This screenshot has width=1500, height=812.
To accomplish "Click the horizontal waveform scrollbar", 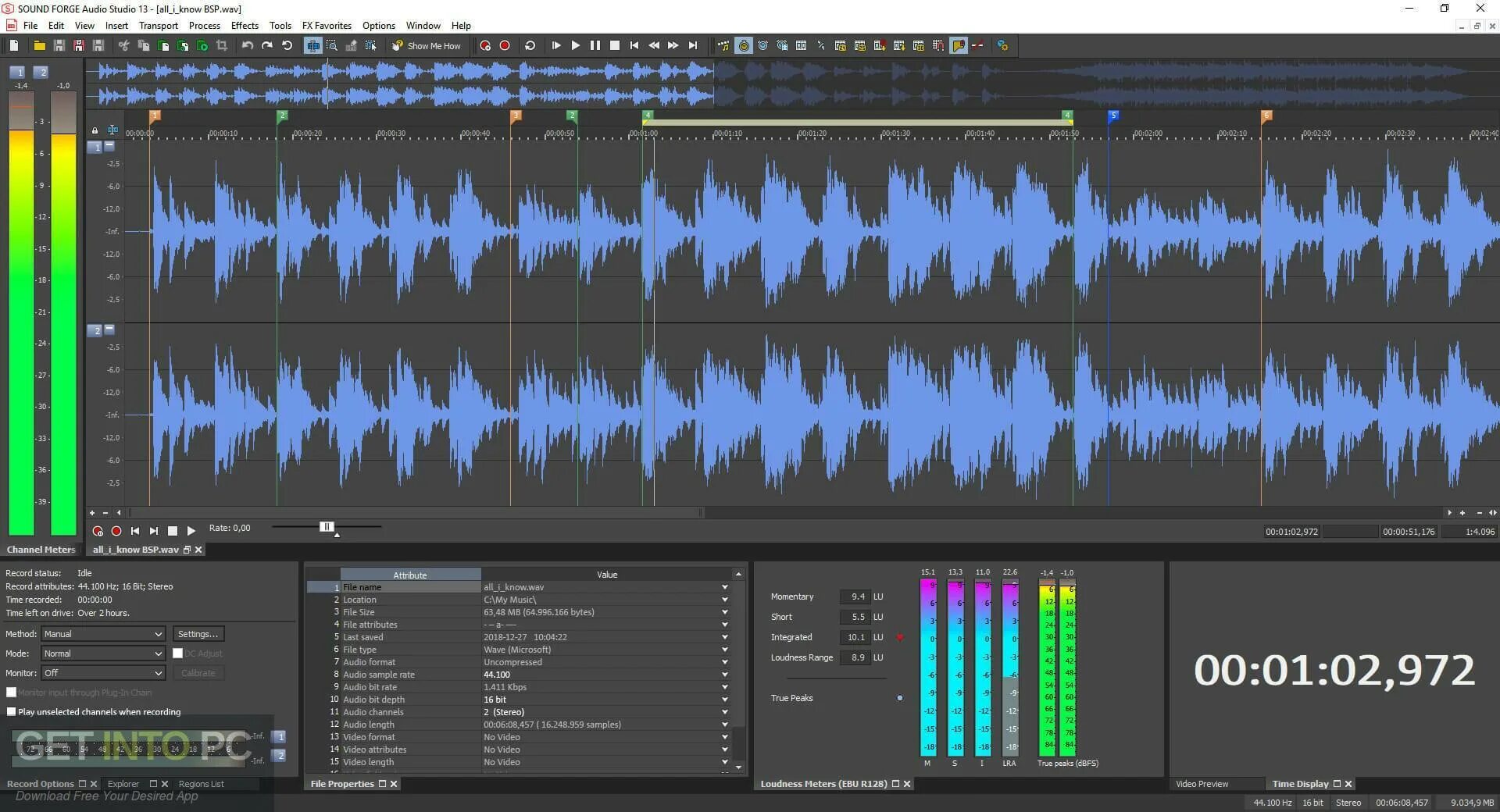I will click(414, 513).
